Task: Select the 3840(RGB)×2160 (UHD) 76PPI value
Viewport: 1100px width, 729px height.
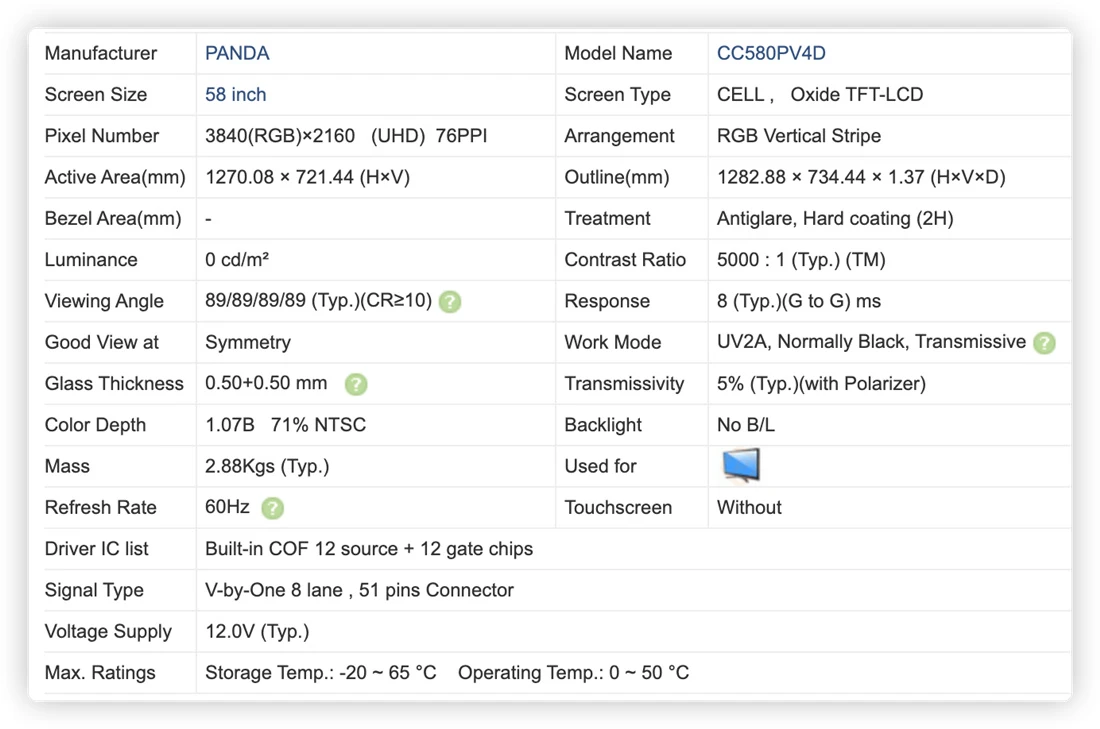Action: 346,136
